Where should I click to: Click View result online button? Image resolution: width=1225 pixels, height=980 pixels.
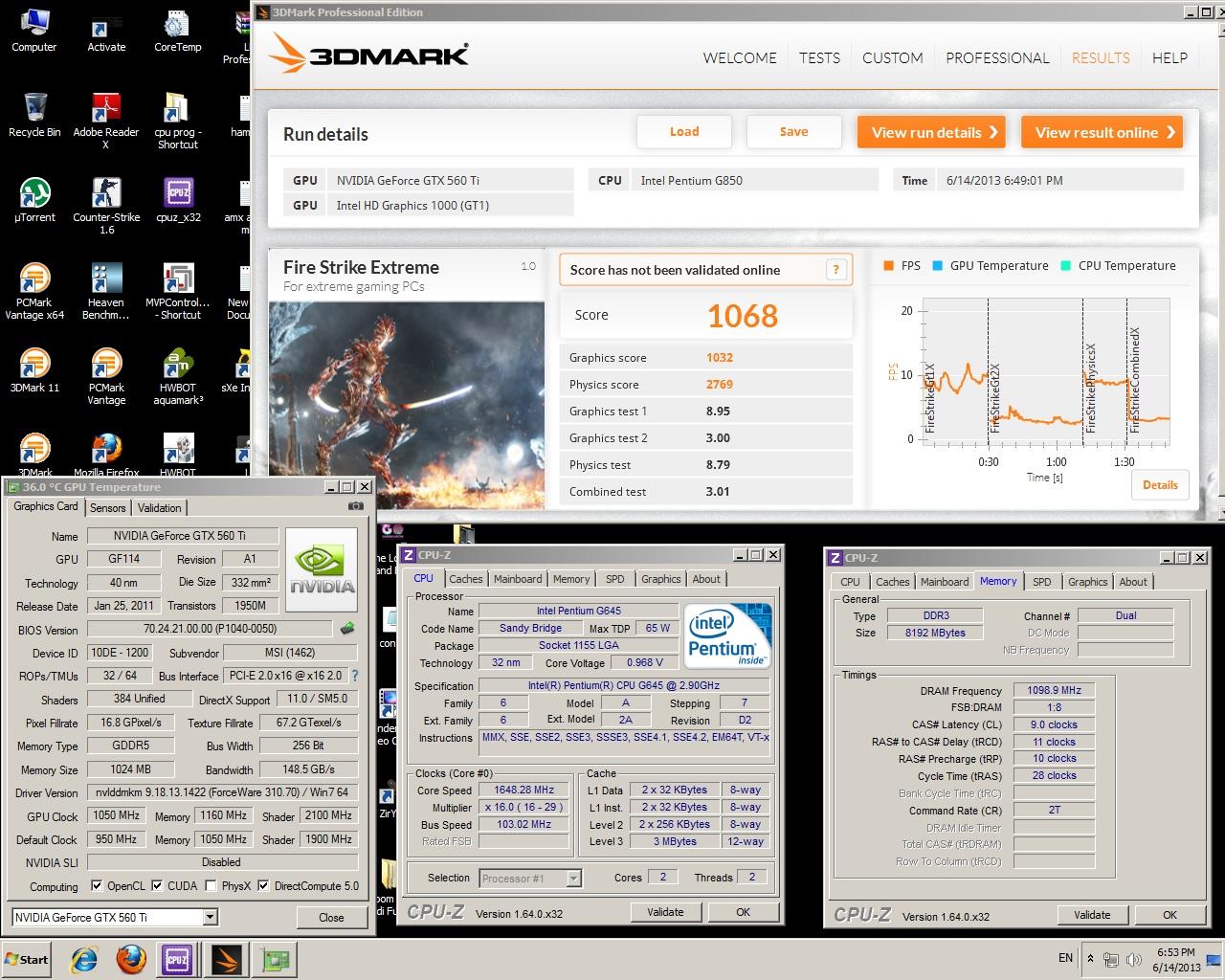pos(1102,132)
